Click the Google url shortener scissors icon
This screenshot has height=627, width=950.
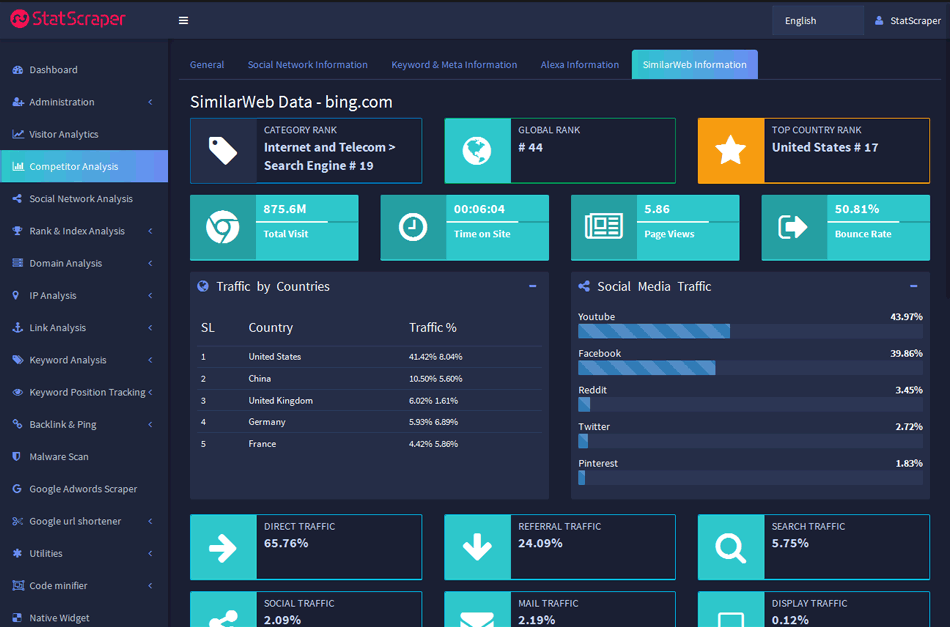pyautogui.click(x=18, y=521)
